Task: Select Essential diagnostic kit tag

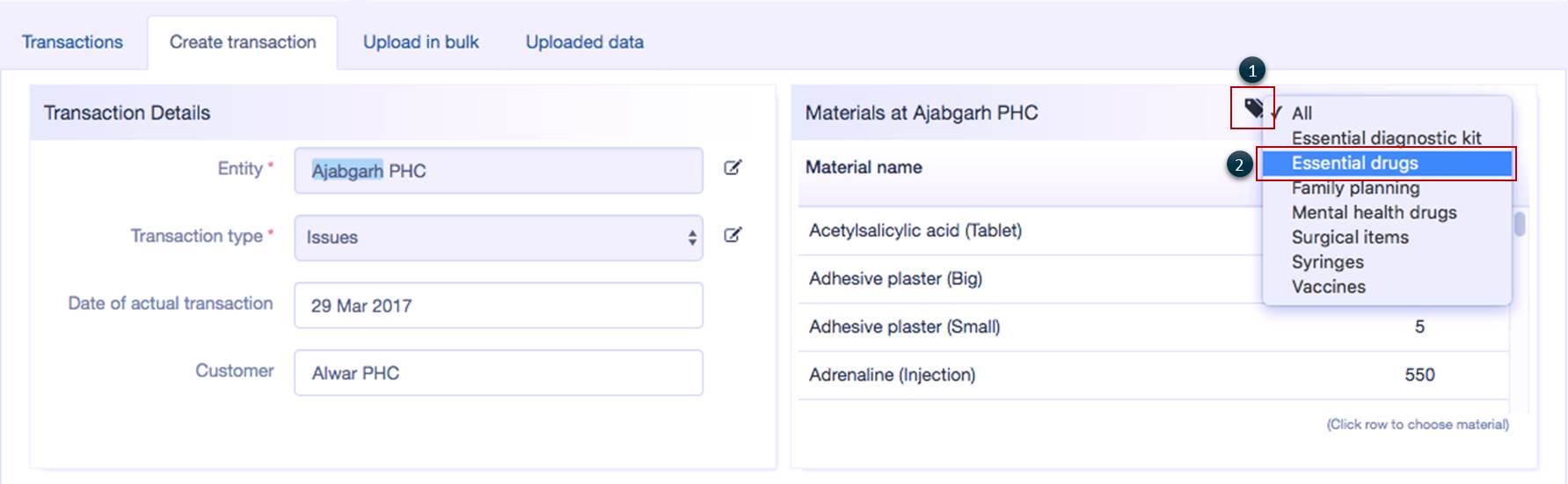Action: [1386, 138]
